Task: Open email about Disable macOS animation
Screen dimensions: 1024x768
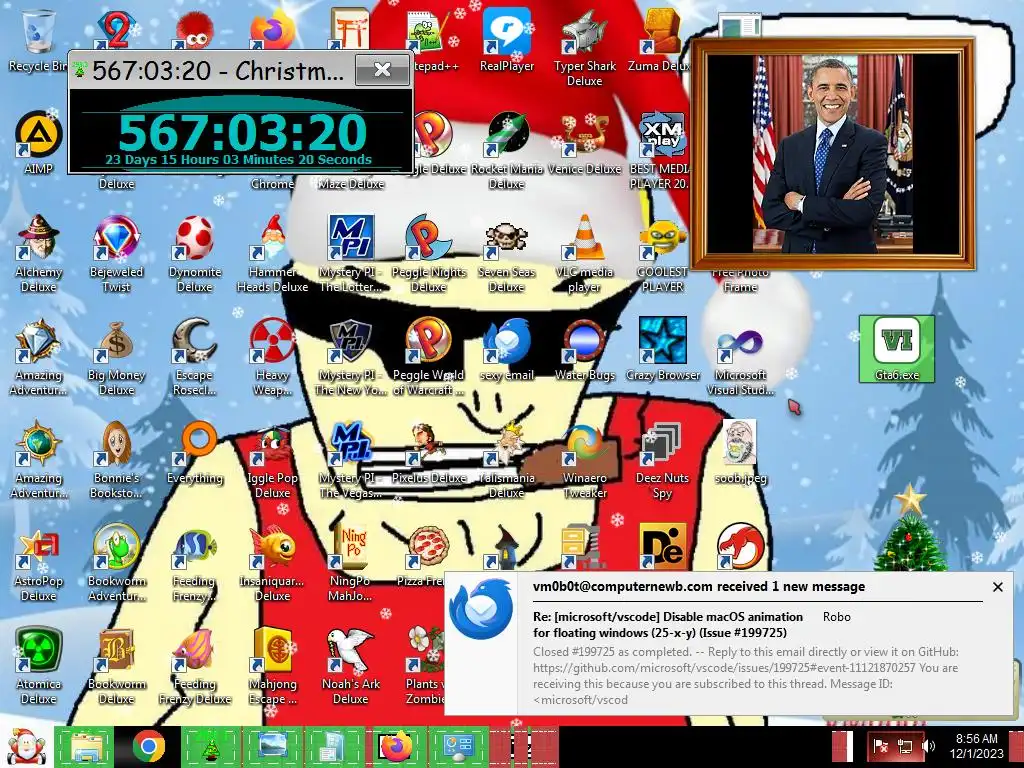Action: coord(667,624)
